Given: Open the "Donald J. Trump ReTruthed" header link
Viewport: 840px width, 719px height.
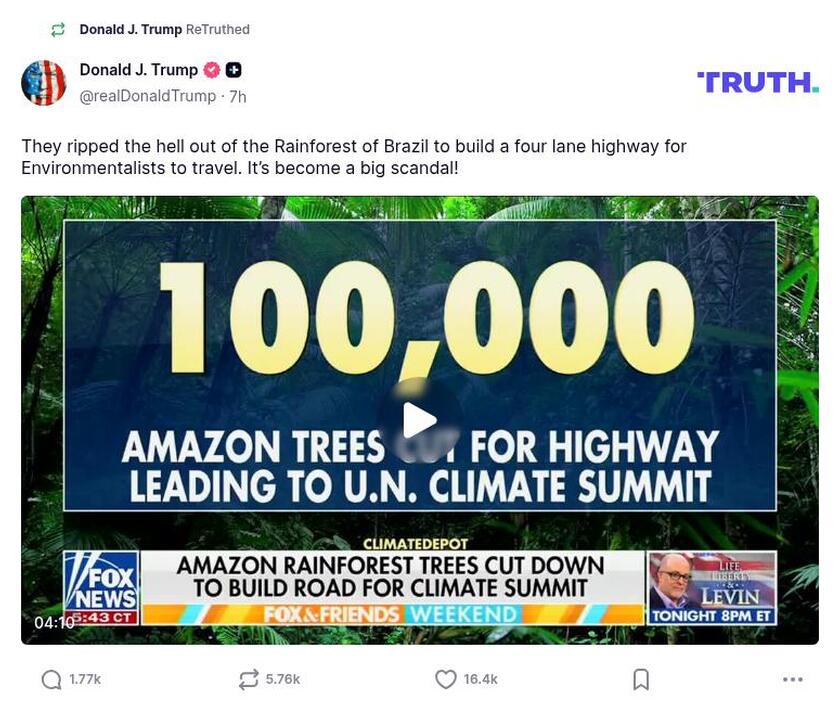Looking at the screenshot, I should click(x=164, y=30).
